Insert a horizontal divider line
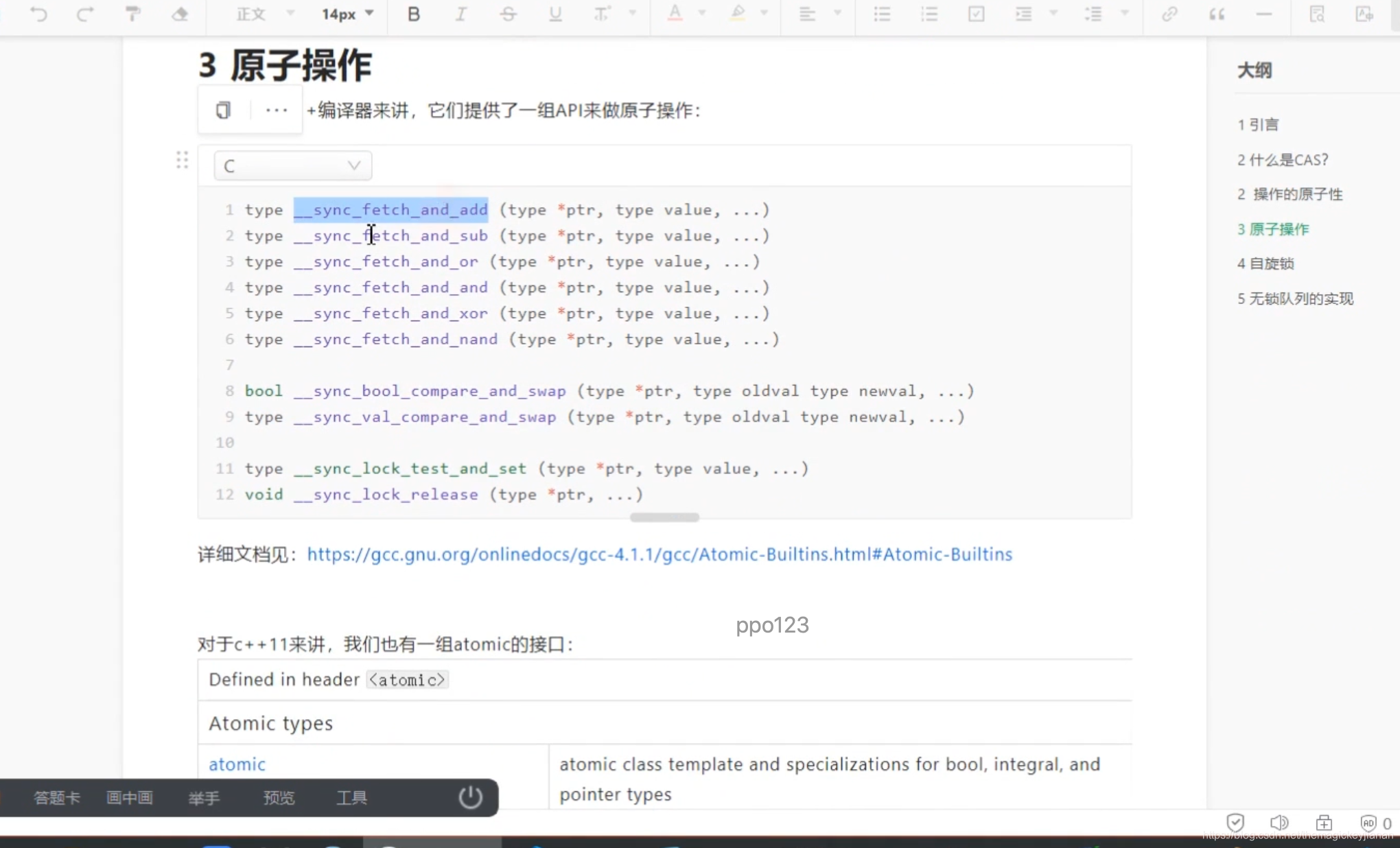Viewport: 1400px width, 848px height. (x=1265, y=14)
